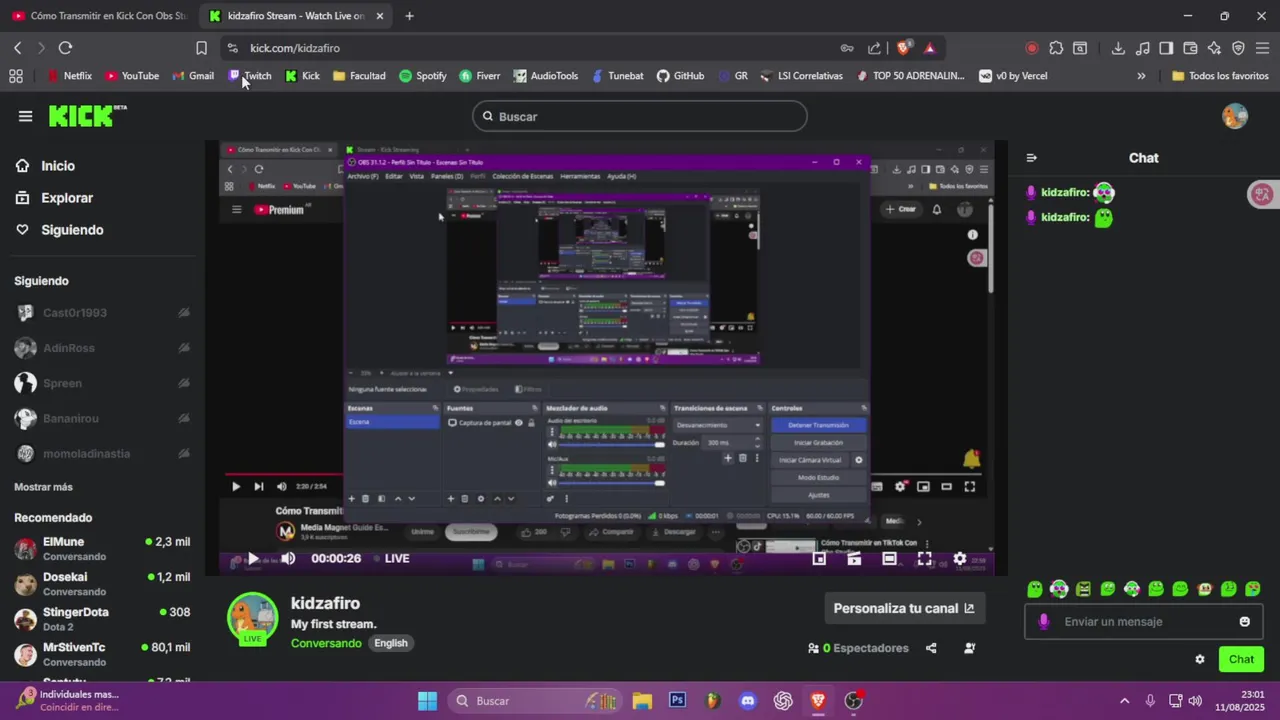
Task: Click Personaliza tu canal button
Action: (x=904, y=608)
